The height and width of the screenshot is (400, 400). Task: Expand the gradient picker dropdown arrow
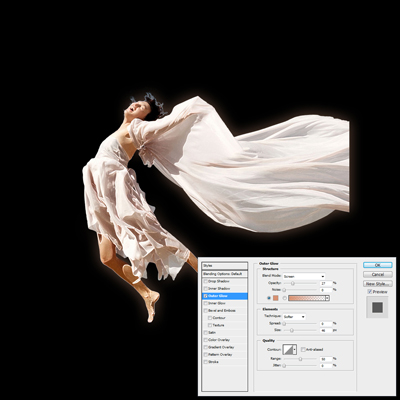pyautogui.click(x=328, y=298)
